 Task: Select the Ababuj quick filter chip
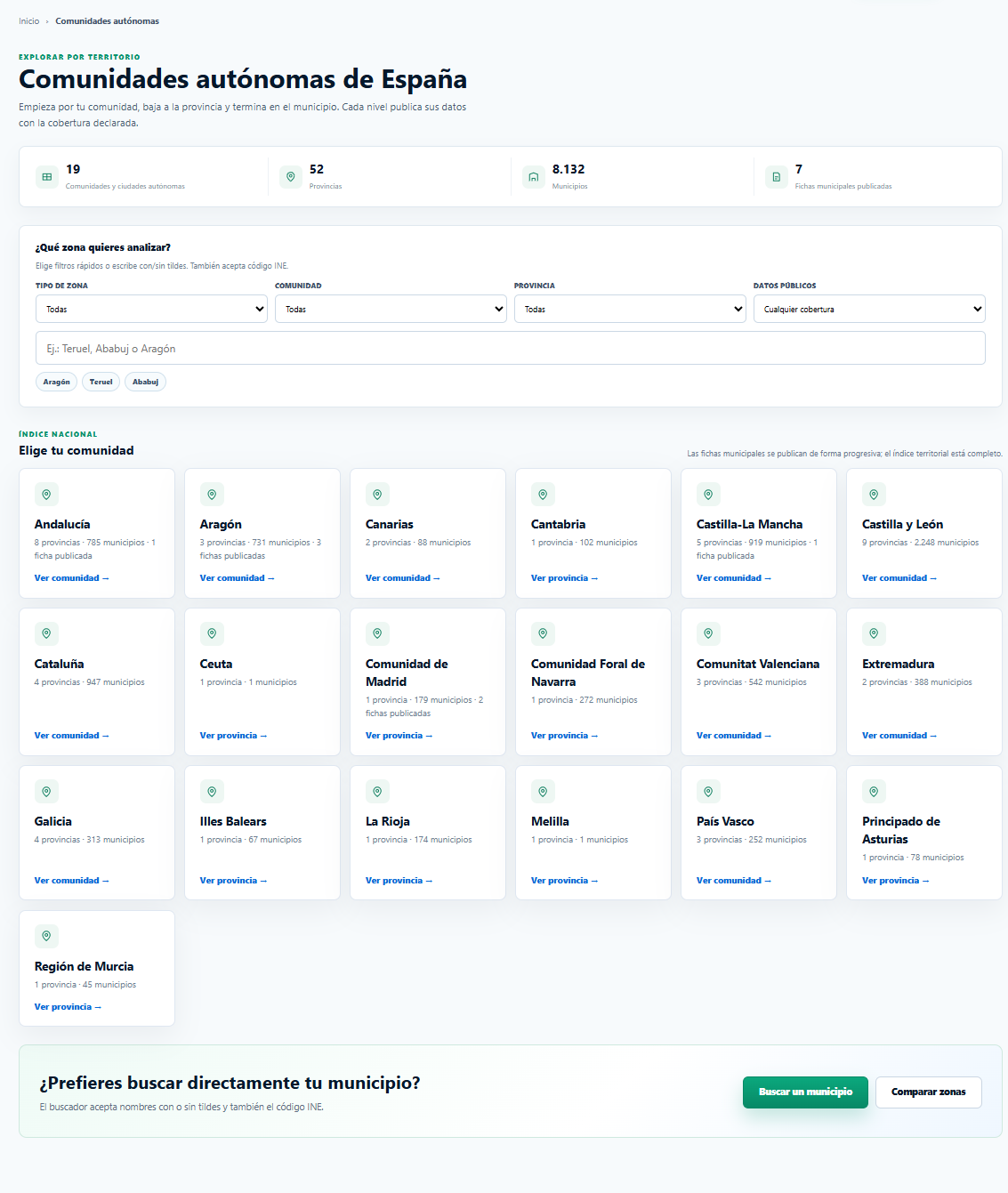[x=146, y=383]
